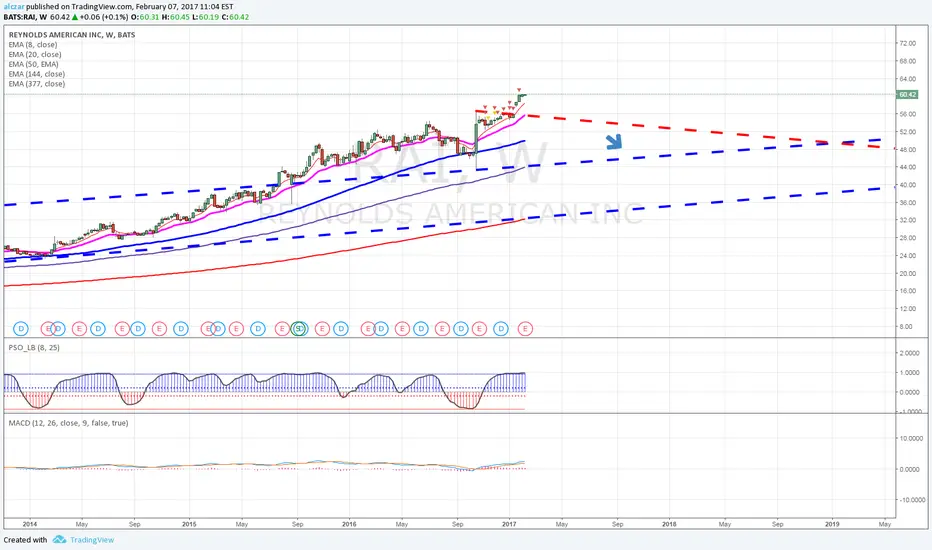The height and width of the screenshot is (550, 932).
Task: Select the earnings E marker at May 2016
Action: coord(402,328)
